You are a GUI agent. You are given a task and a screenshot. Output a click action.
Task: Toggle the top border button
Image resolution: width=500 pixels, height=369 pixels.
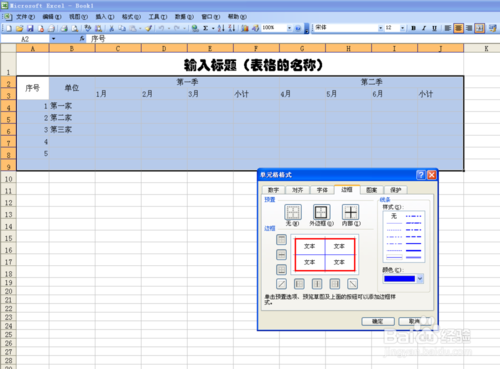pyautogui.click(x=281, y=239)
